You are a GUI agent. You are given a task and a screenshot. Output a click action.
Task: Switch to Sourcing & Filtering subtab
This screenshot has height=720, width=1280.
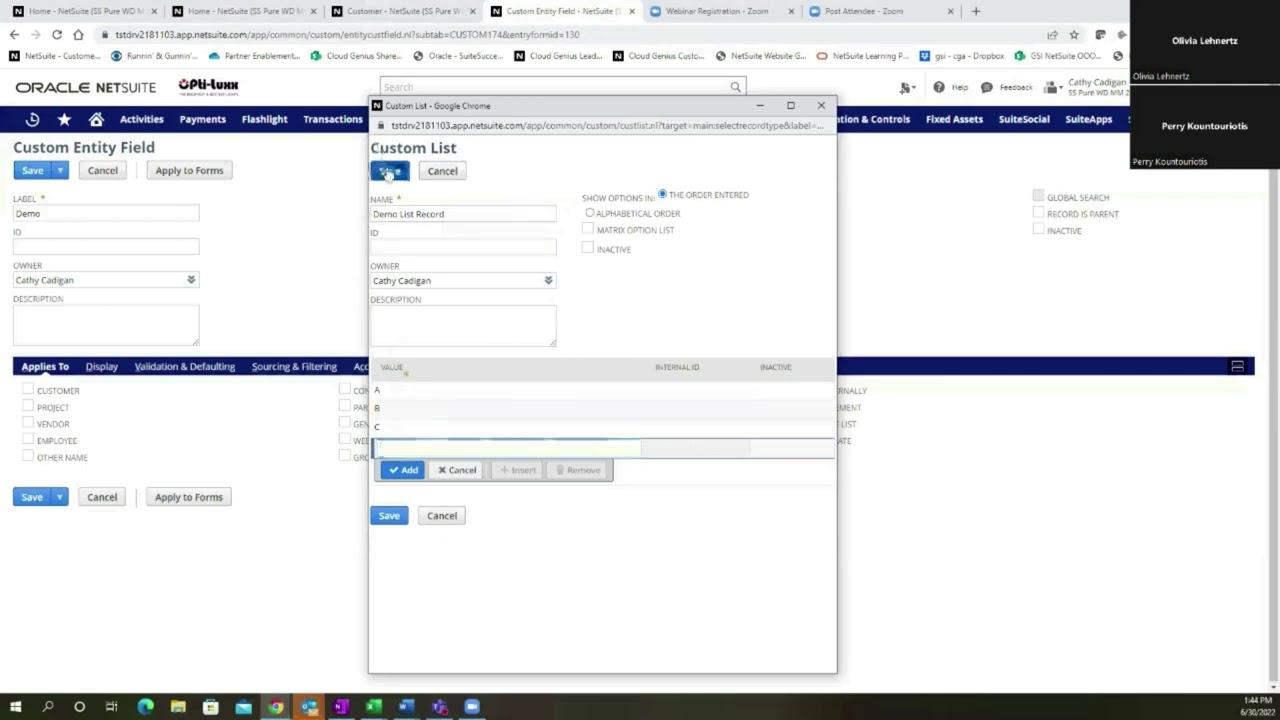(294, 367)
